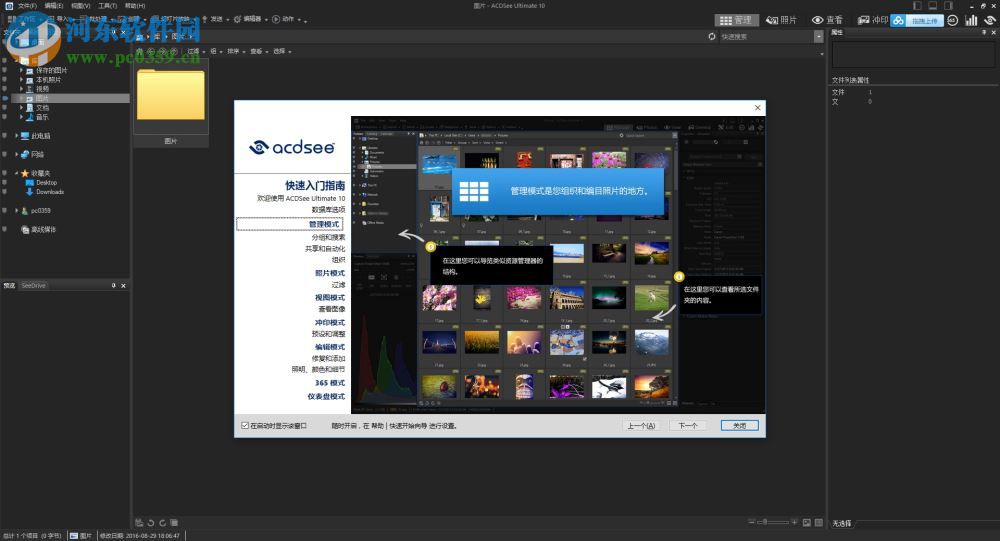Pin the 属性 properties panel

[x=984, y=32]
